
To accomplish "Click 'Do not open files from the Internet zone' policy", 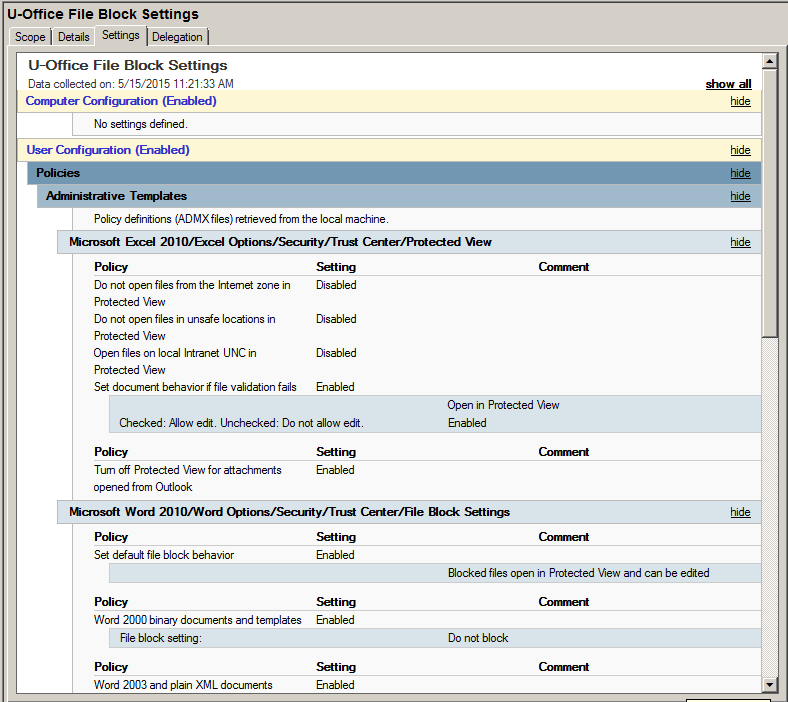I will [192, 293].
